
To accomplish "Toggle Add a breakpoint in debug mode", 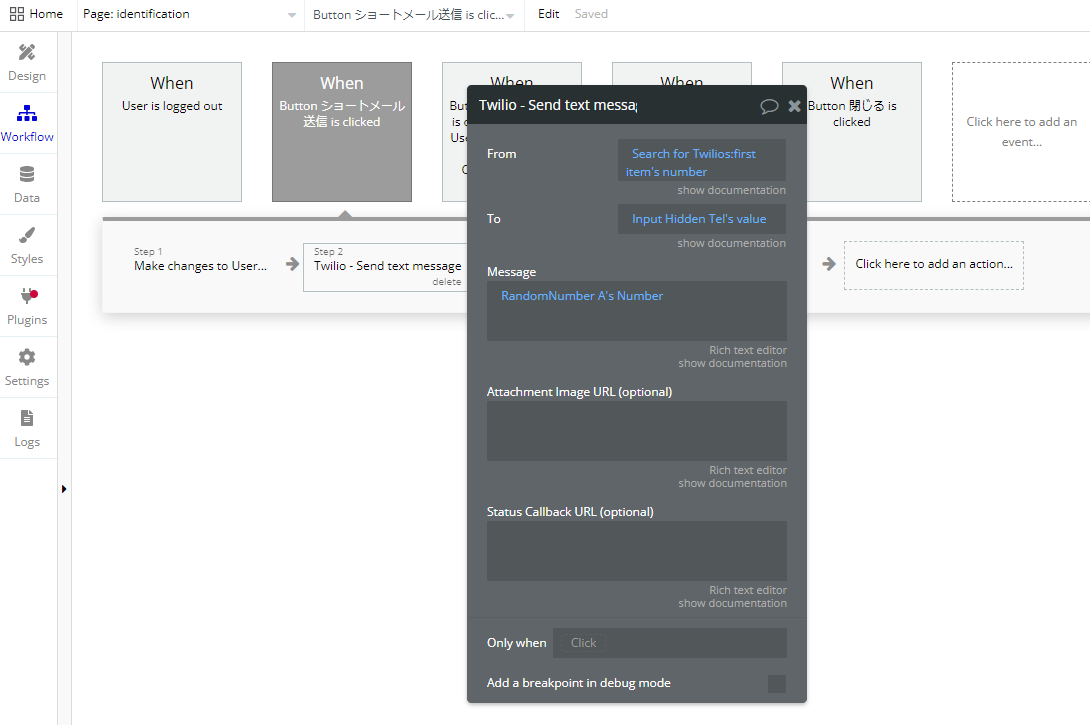I will pos(777,684).
